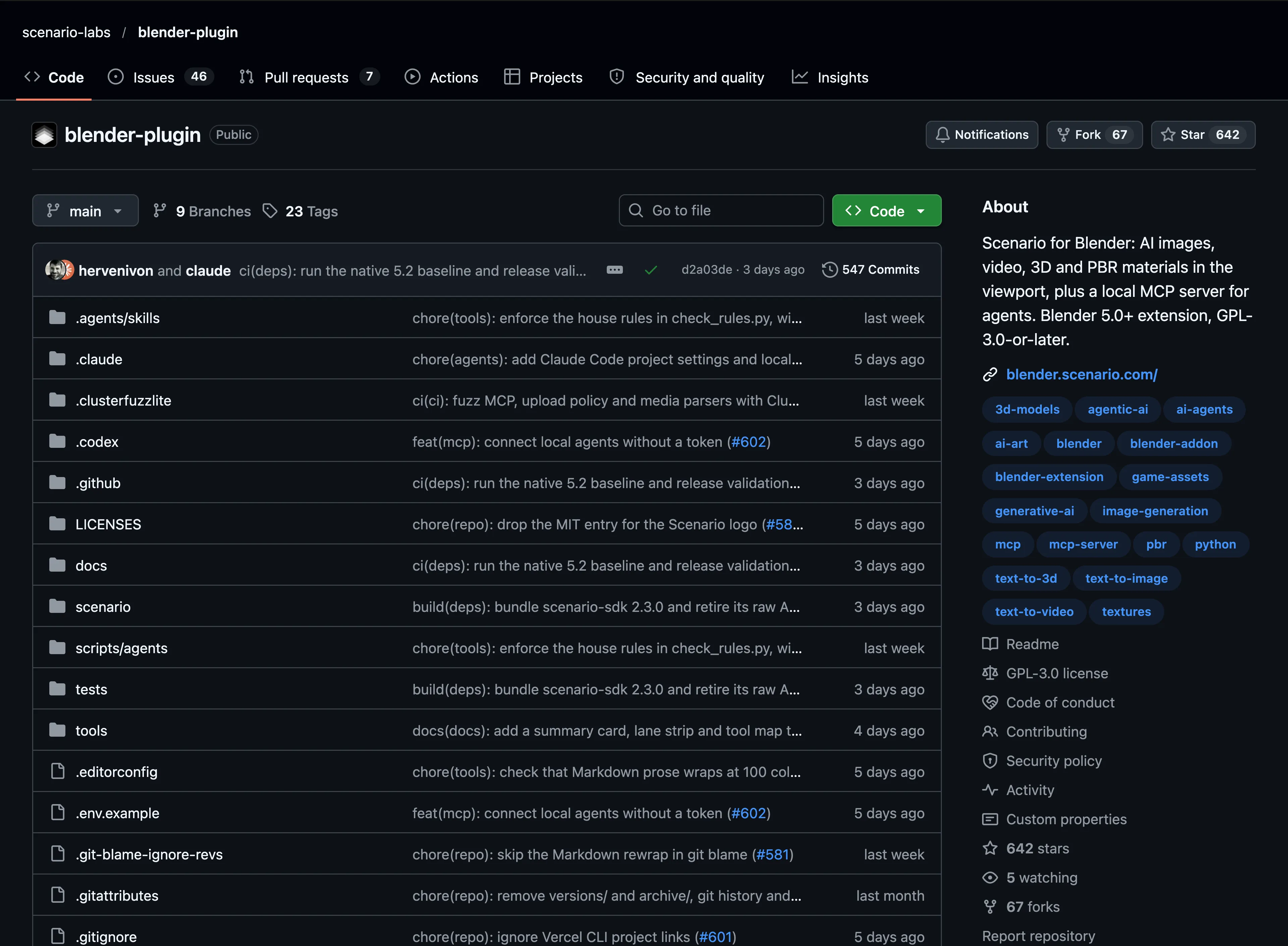Click the Go to file search field
The width and height of the screenshot is (1288, 946).
pos(721,211)
